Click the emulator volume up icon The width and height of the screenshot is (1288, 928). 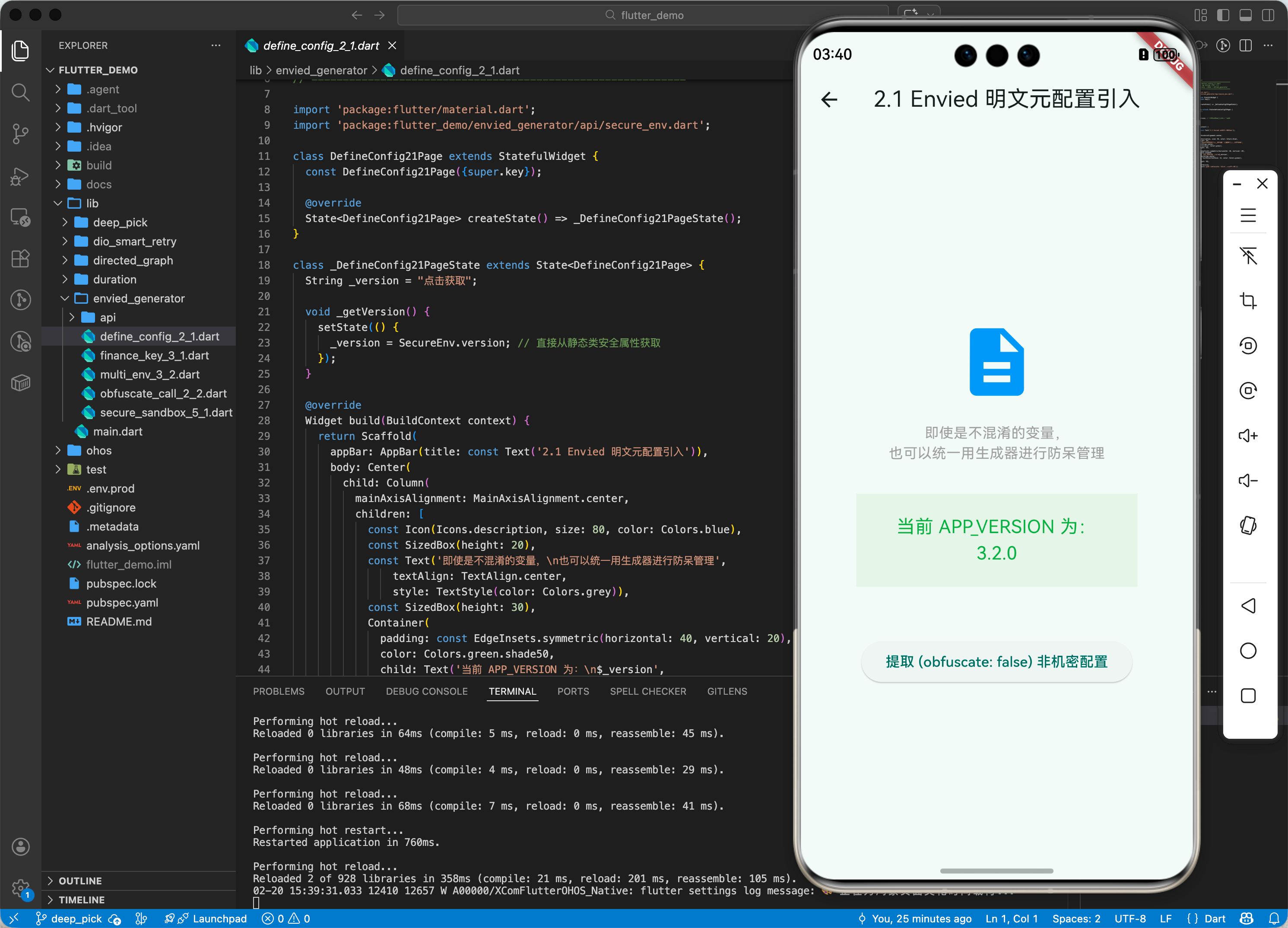click(x=1248, y=435)
